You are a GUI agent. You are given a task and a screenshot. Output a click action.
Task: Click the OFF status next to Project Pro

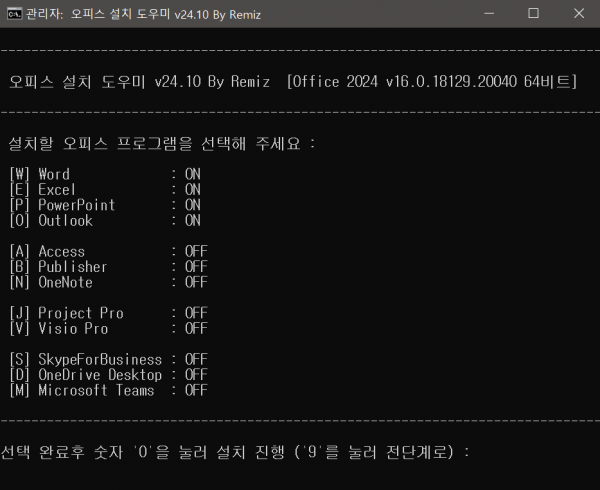pos(196,313)
